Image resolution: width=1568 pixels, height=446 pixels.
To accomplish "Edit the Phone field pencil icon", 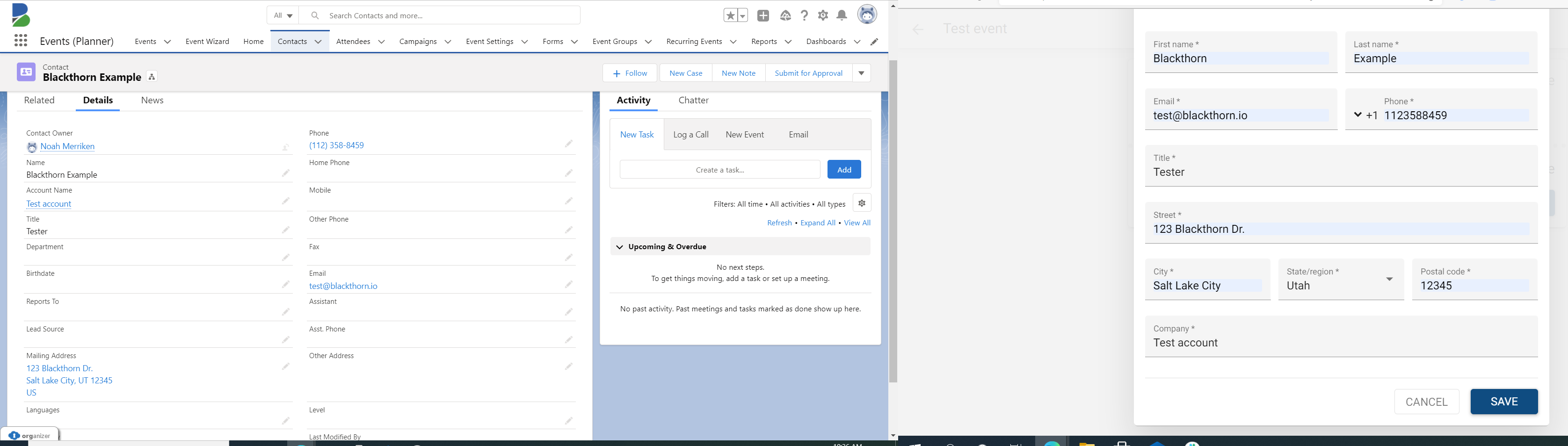I will pyautogui.click(x=568, y=144).
